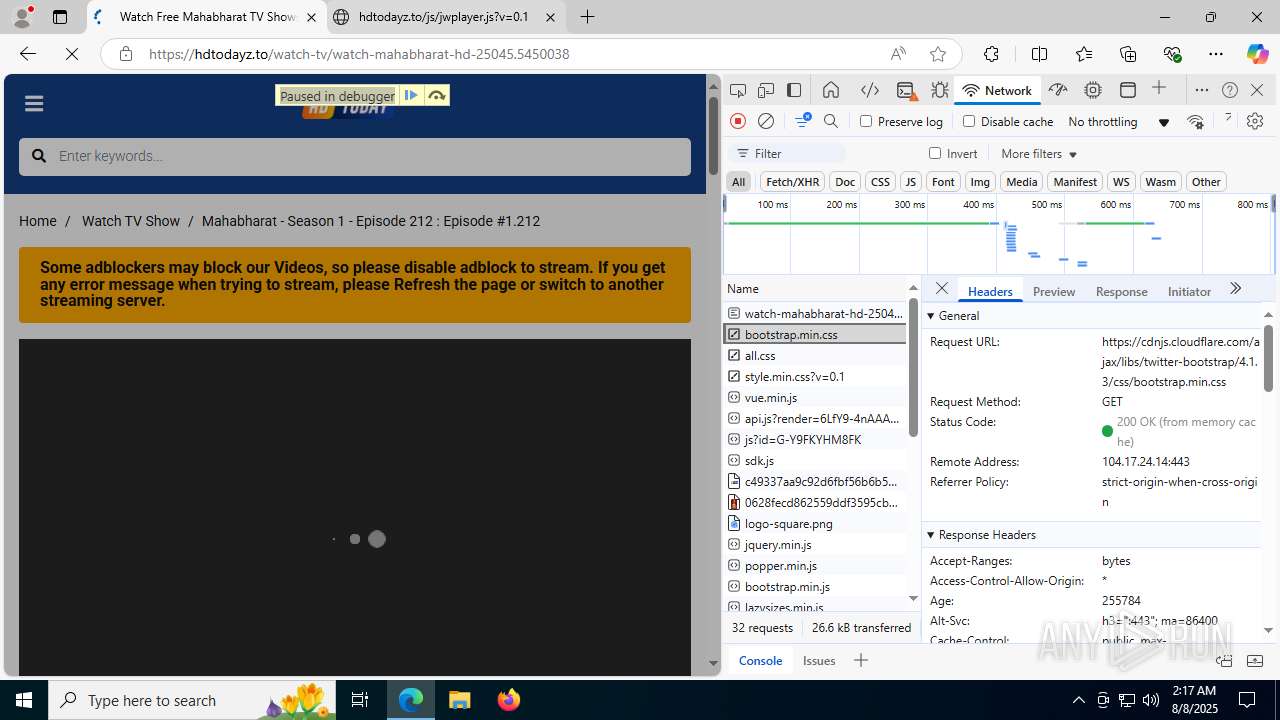Step over next function call in overlay

click(437, 96)
